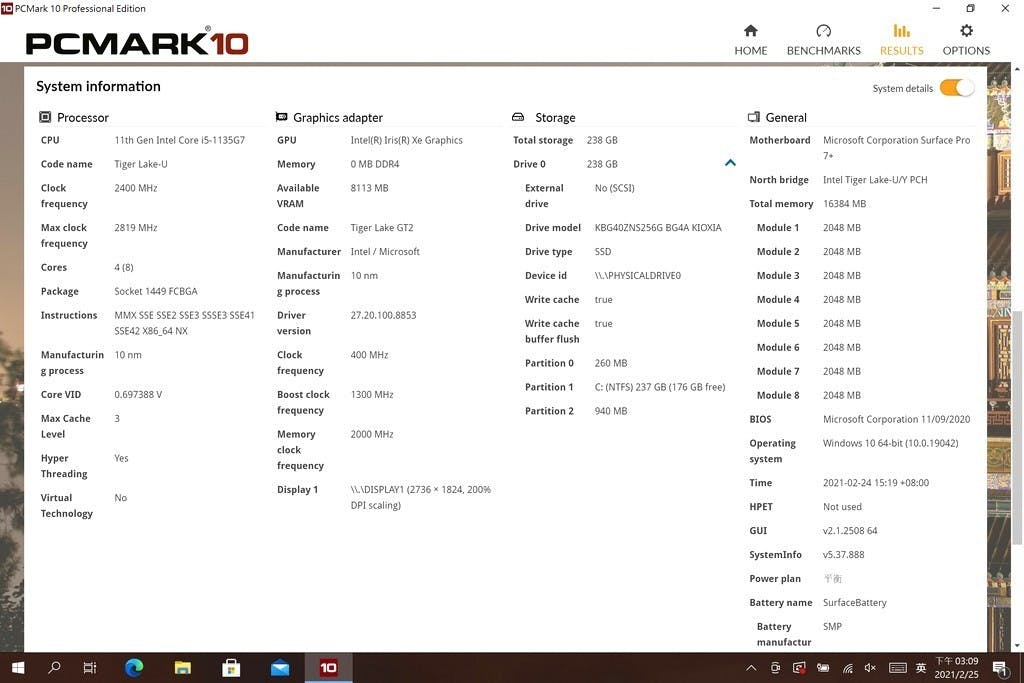Click the 'Tiger Lake-U' code name value
The image size is (1024, 683).
[141, 164]
